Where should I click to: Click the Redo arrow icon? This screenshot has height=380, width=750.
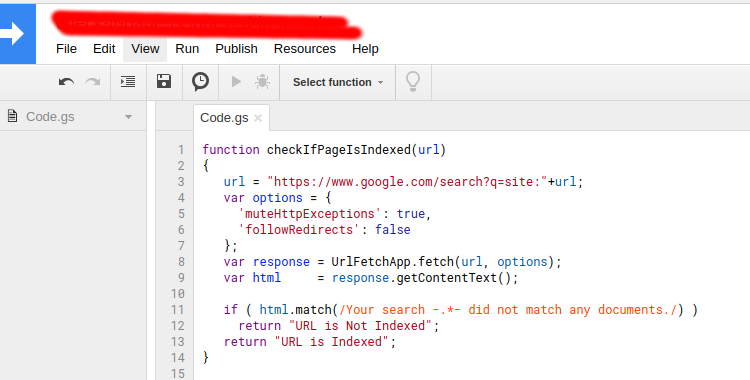(93, 82)
